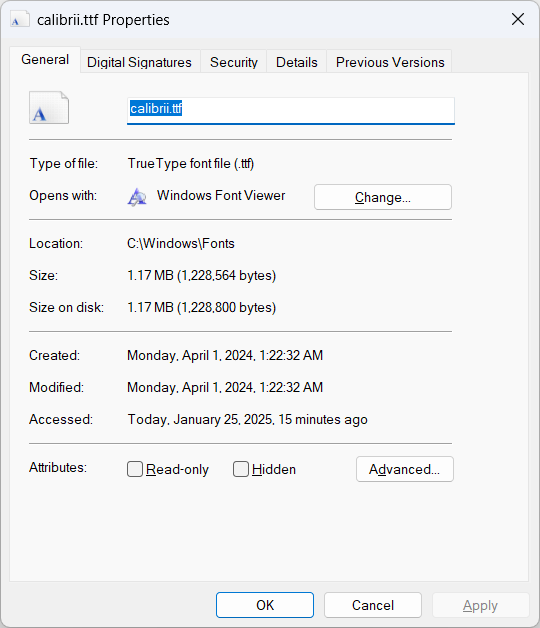
Task: Click the Windows Font Viewer text
Action: (x=221, y=195)
